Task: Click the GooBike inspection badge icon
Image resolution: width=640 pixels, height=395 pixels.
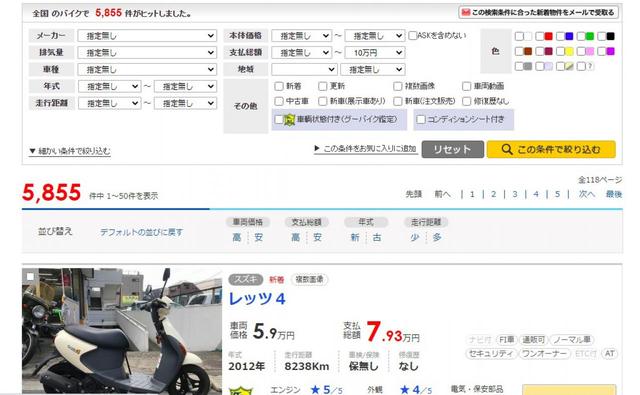Action: click(x=289, y=120)
